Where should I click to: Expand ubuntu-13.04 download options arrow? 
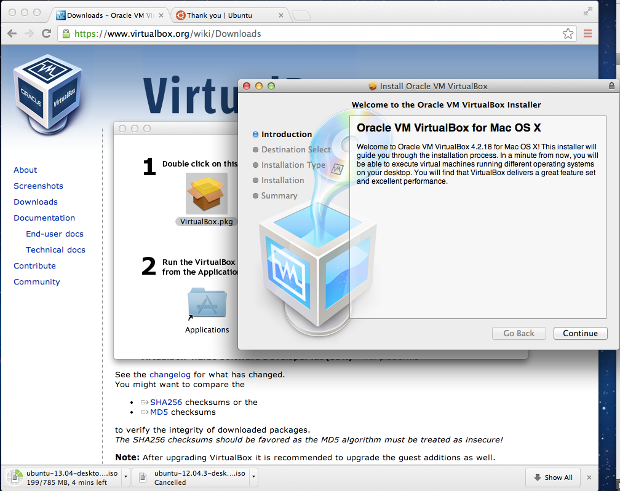(x=126, y=477)
